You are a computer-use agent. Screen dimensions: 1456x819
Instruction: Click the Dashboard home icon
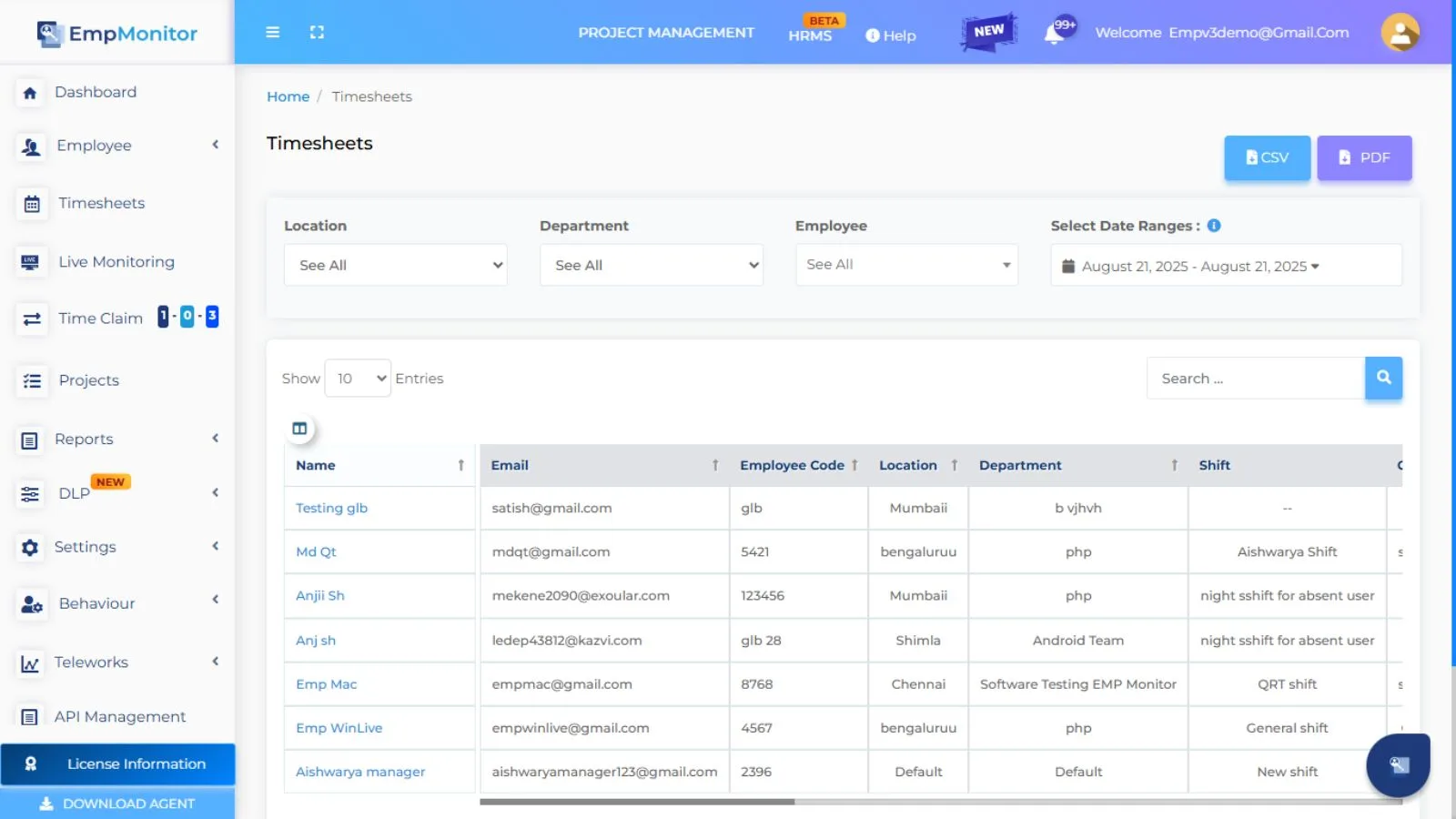30,93
